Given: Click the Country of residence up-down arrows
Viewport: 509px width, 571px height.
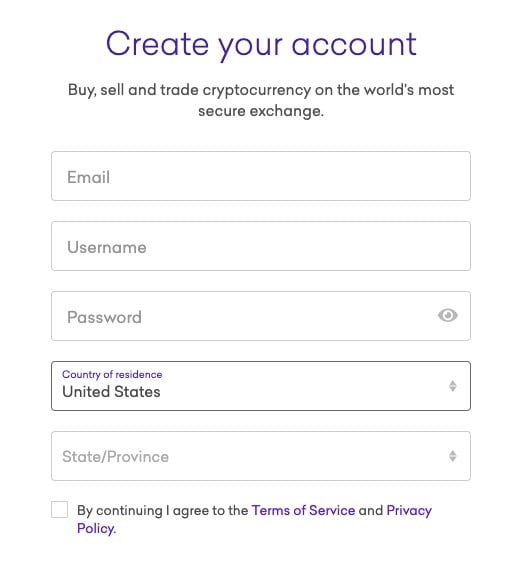Looking at the screenshot, I should (x=453, y=386).
